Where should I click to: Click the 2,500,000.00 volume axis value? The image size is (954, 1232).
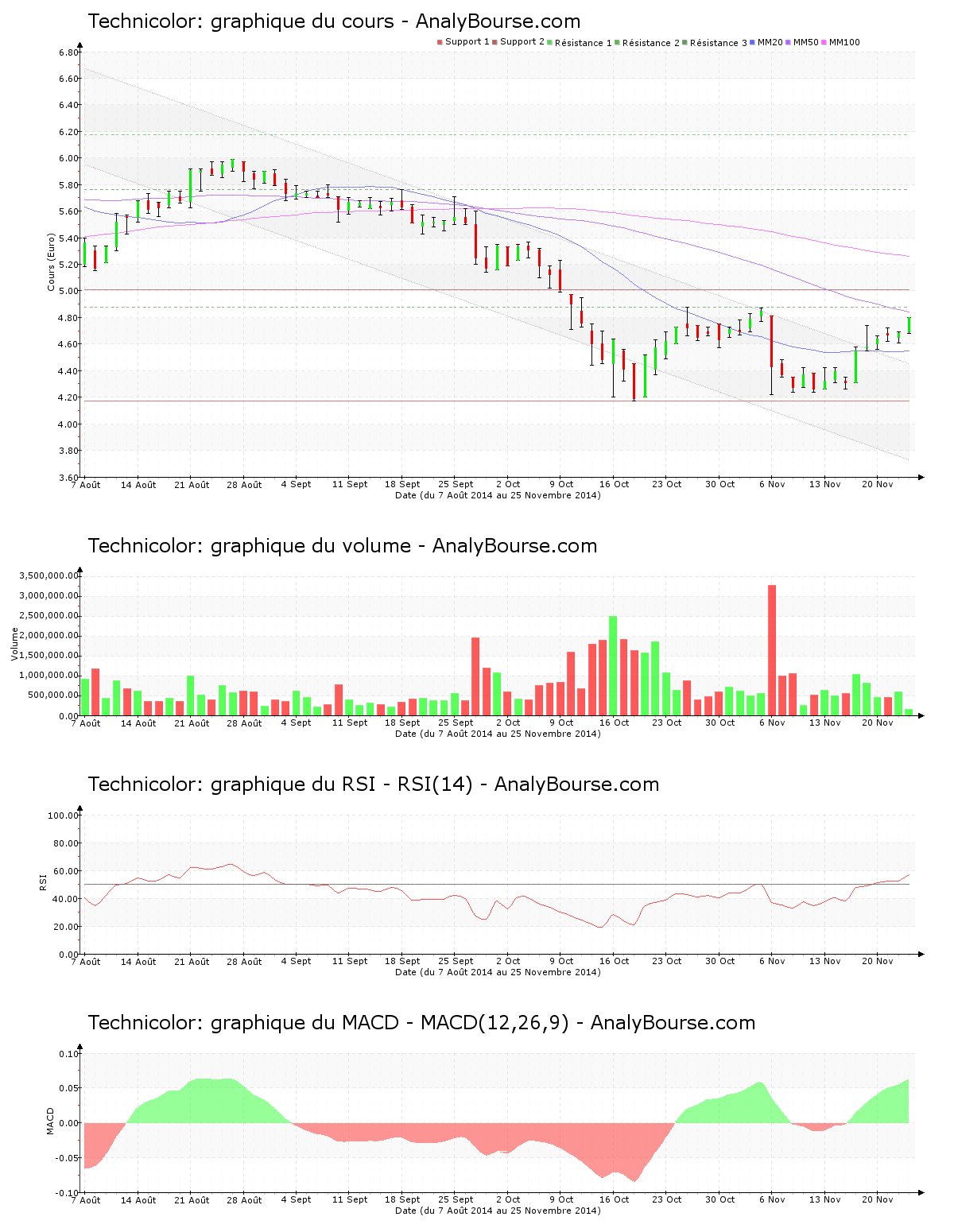(x=48, y=616)
